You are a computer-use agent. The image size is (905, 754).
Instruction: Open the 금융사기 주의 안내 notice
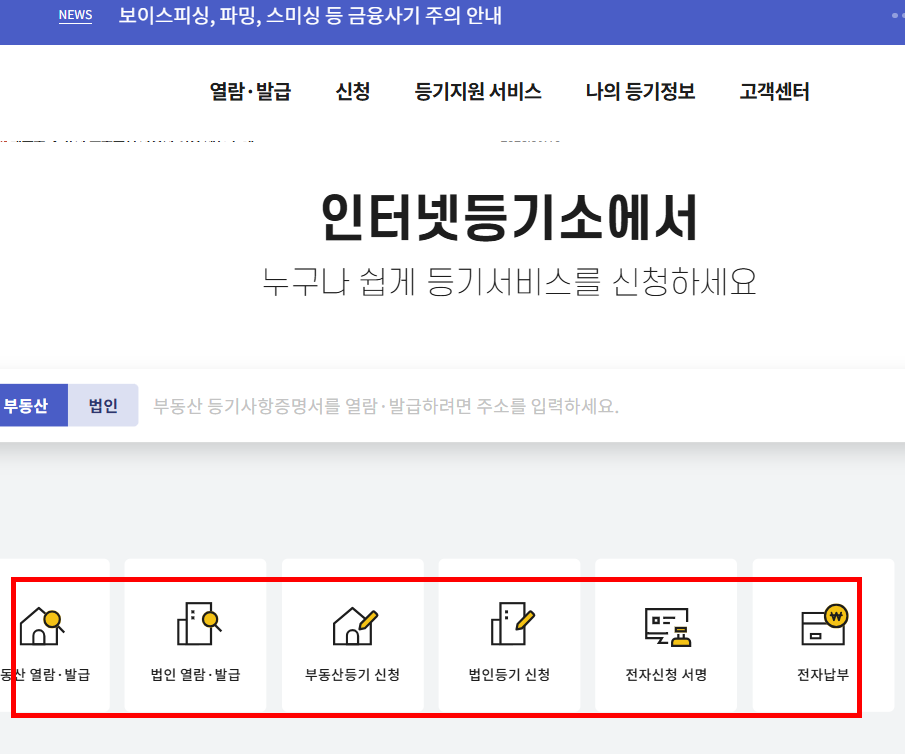tap(311, 15)
